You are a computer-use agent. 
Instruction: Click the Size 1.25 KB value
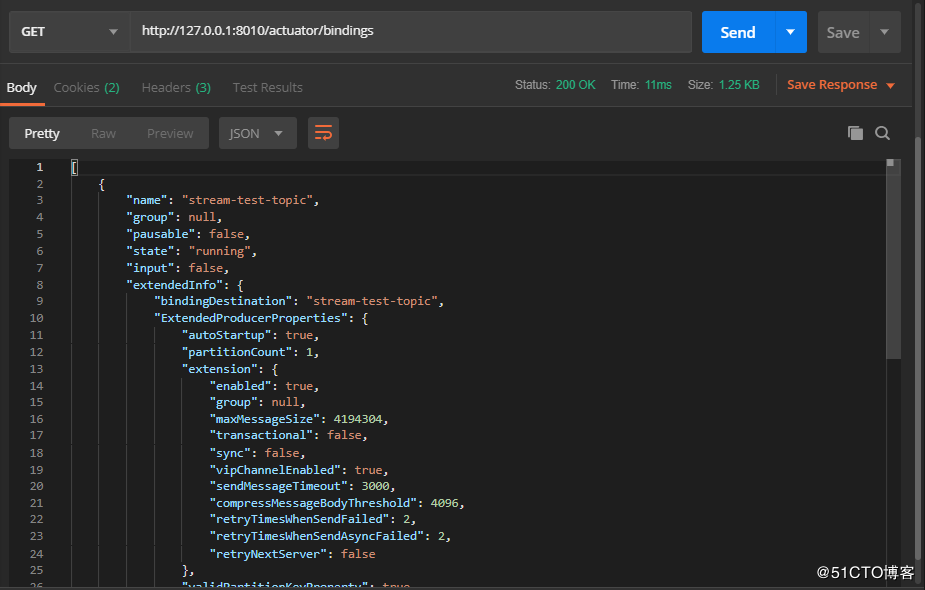pyautogui.click(x=739, y=85)
